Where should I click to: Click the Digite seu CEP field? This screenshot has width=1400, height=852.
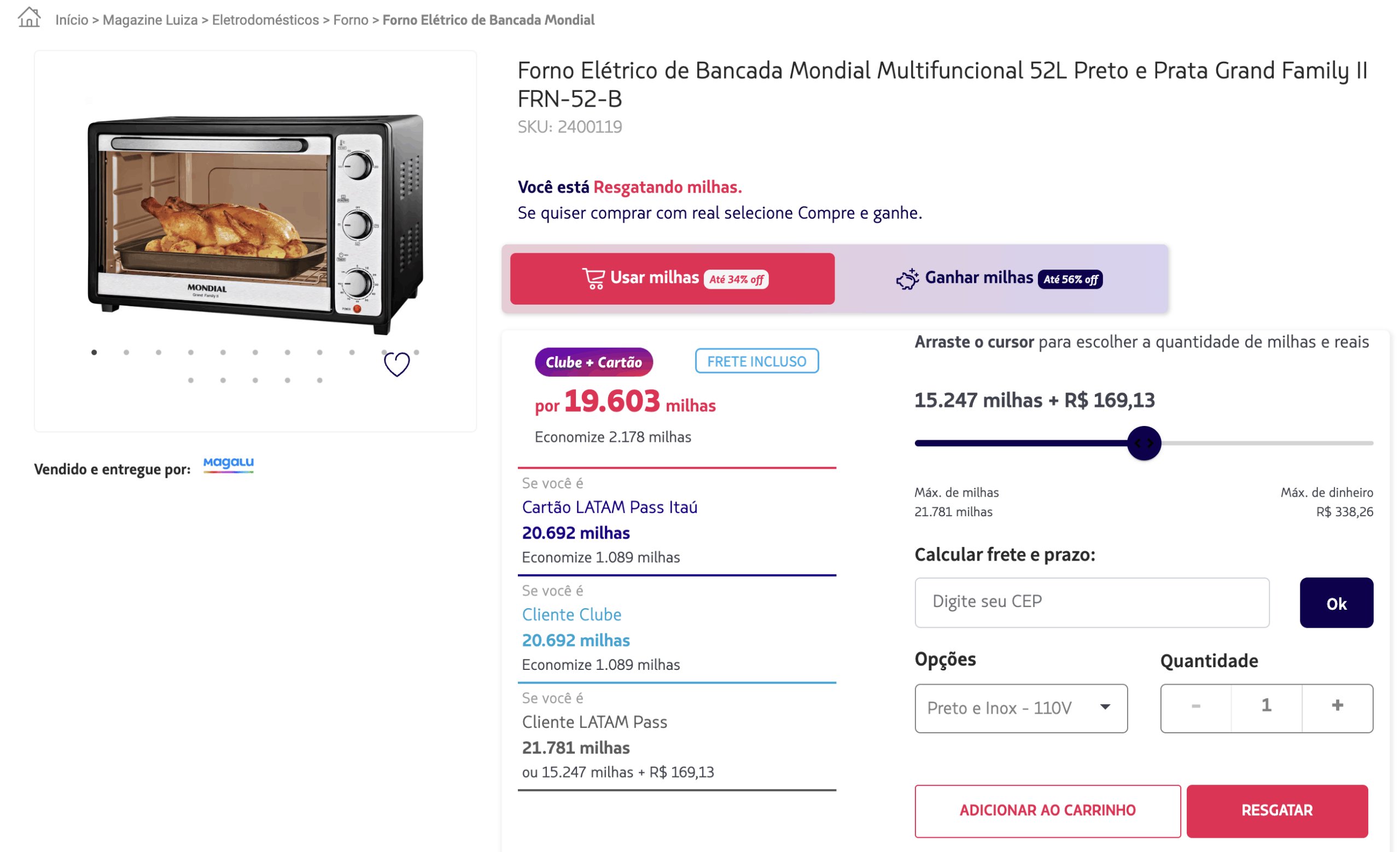[x=1092, y=602]
